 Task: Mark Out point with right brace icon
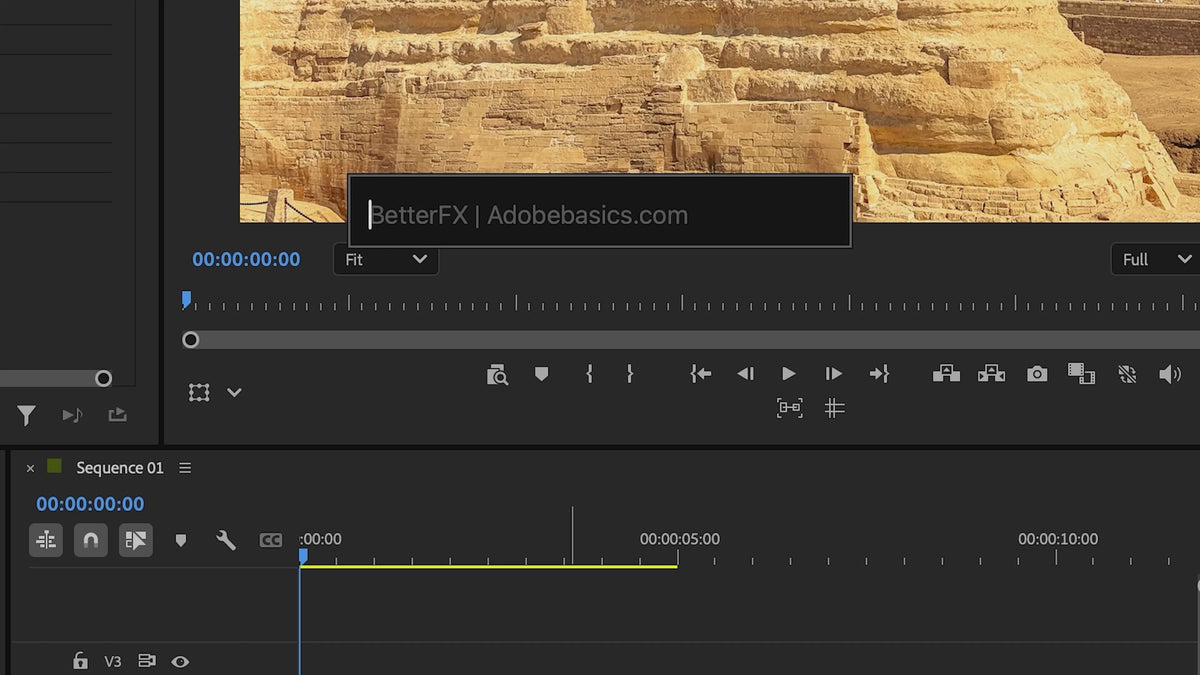629,373
